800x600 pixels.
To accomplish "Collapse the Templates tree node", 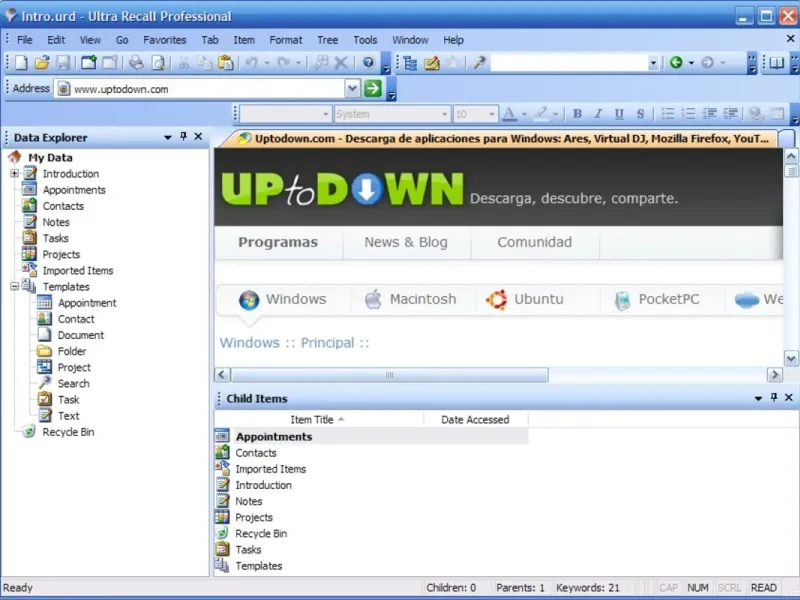I will [14, 286].
